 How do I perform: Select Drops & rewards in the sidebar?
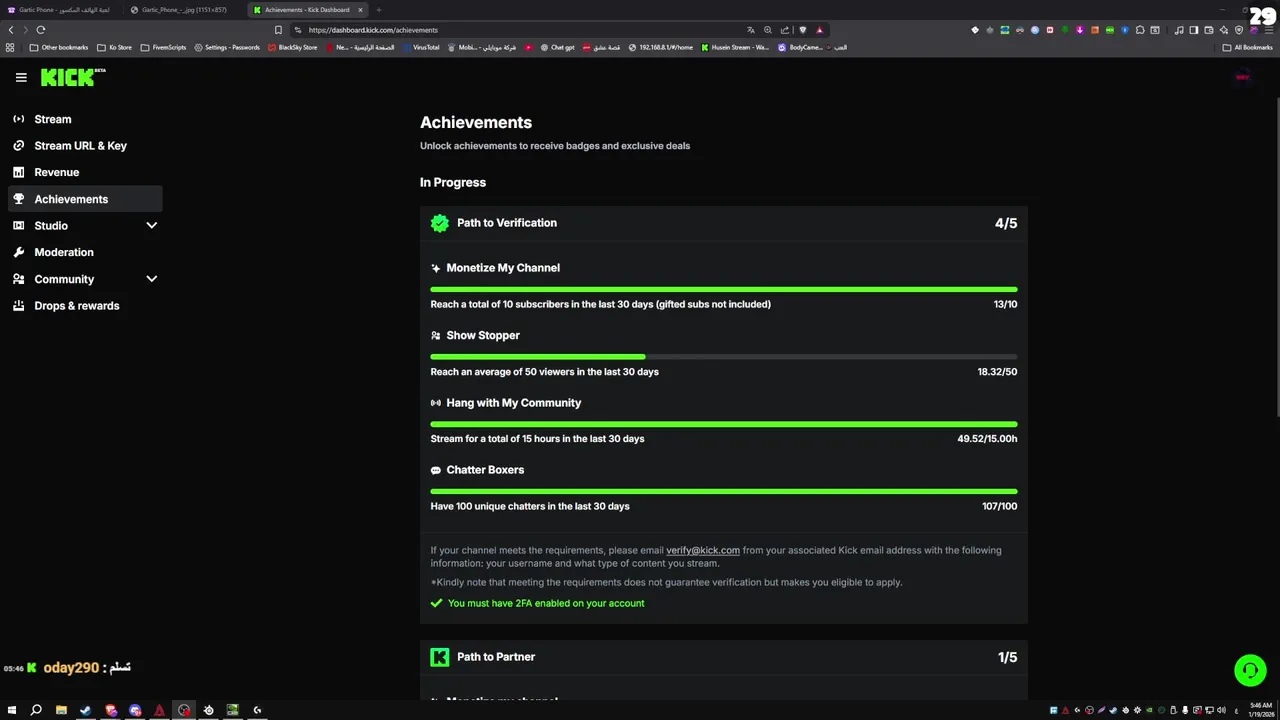pyautogui.click(x=76, y=306)
